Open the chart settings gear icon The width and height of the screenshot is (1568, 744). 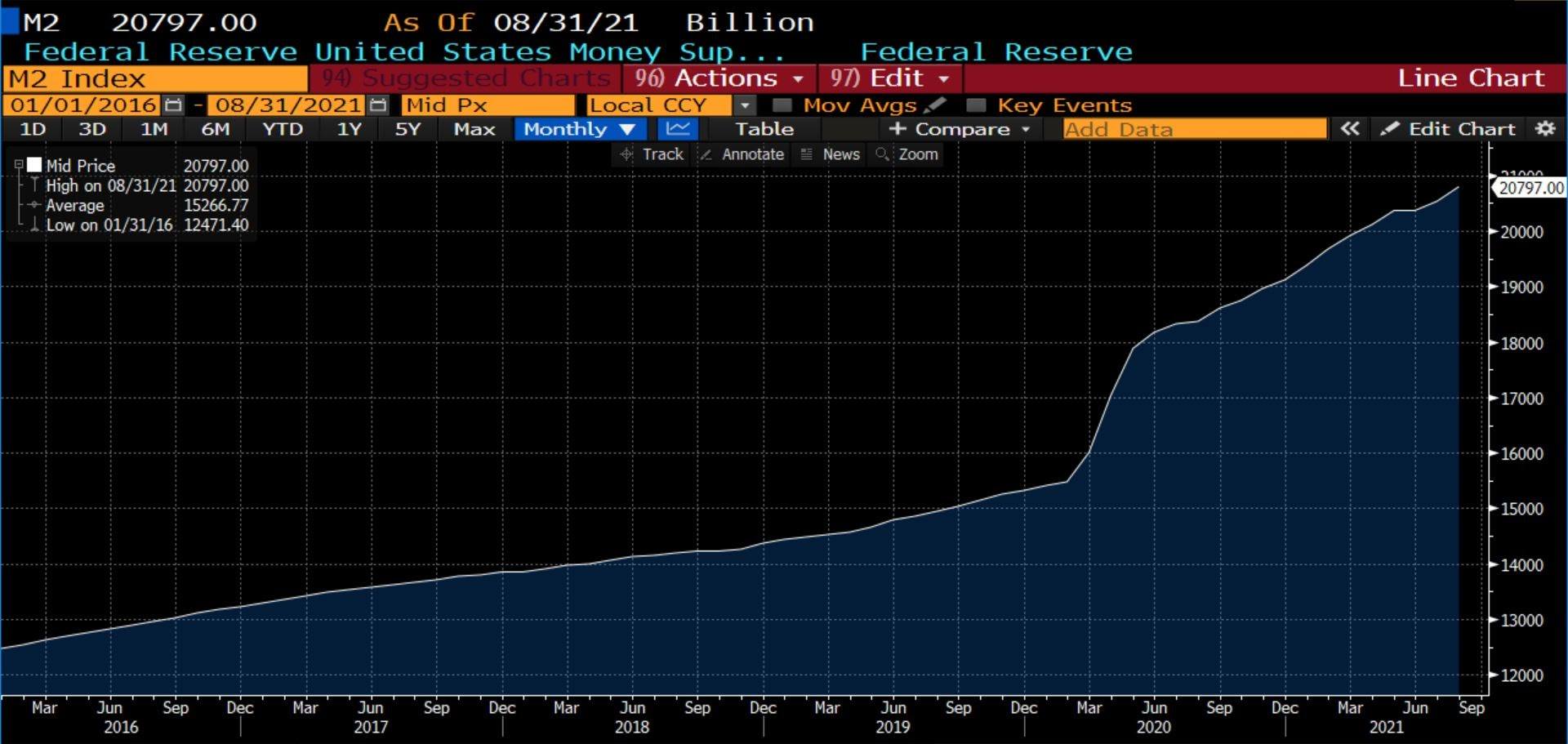tap(1544, 128)
